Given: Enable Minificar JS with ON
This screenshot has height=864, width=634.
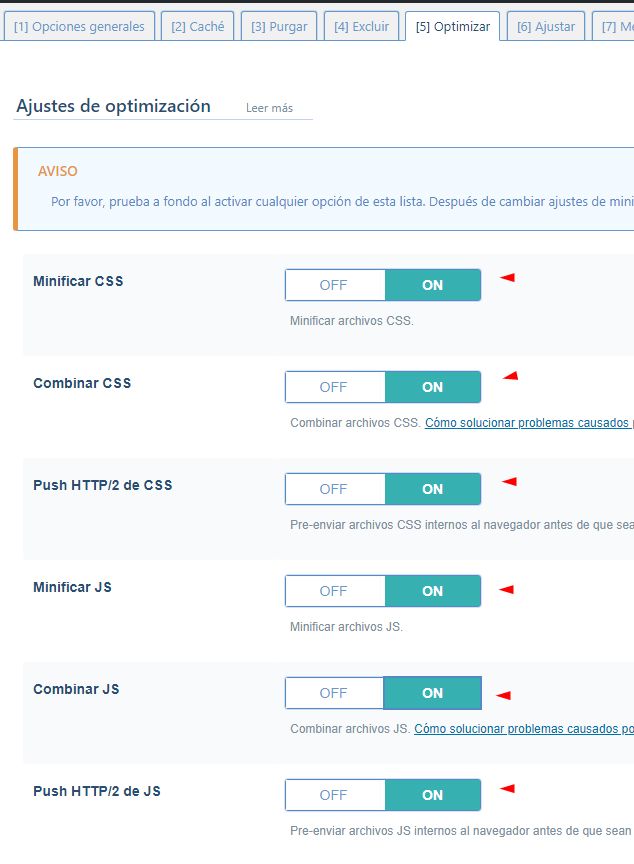Looking at the screenshot, I should [432, 591].
